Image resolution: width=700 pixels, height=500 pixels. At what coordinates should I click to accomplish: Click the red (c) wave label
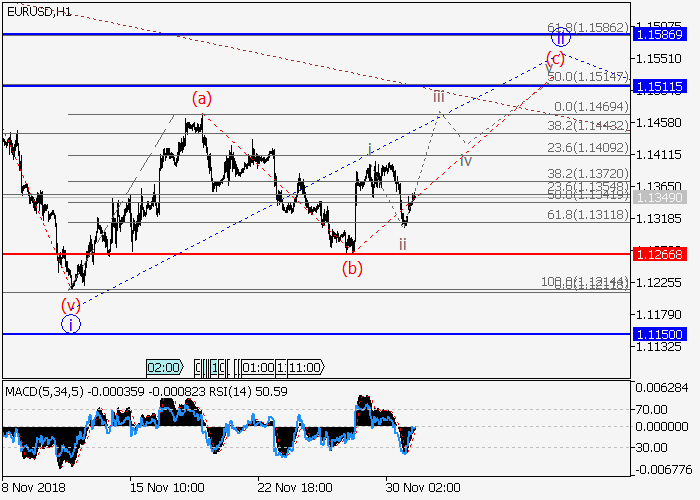557,57
